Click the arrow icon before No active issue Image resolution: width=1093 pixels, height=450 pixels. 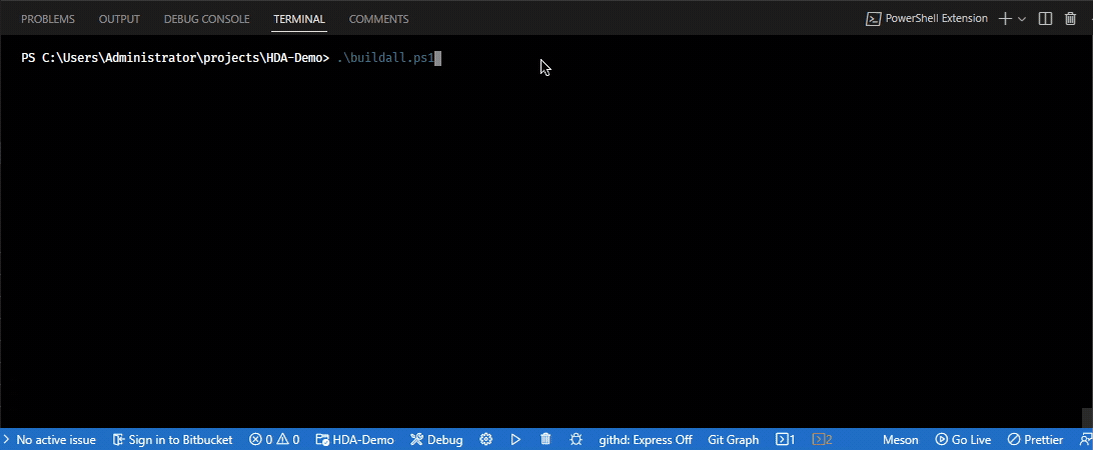(6, 440)
